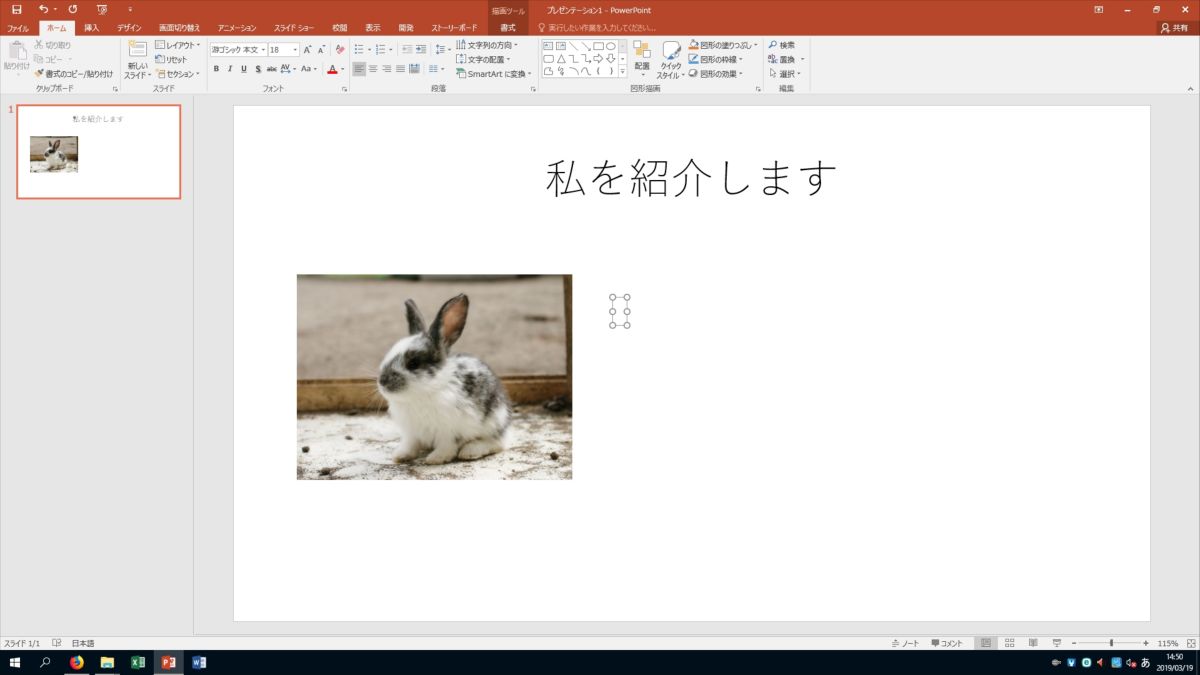This screenshot has width=1200, height=675.
Task: Switch to the 挿入 (Insert) tab
Action: point(92,28)
